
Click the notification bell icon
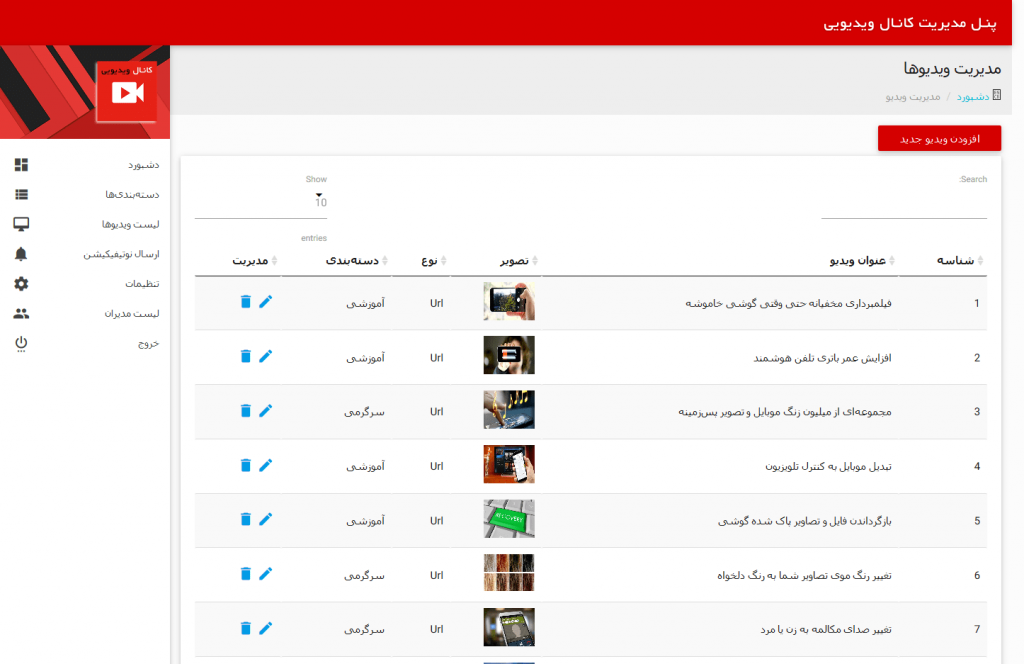[x=21, y=254]
